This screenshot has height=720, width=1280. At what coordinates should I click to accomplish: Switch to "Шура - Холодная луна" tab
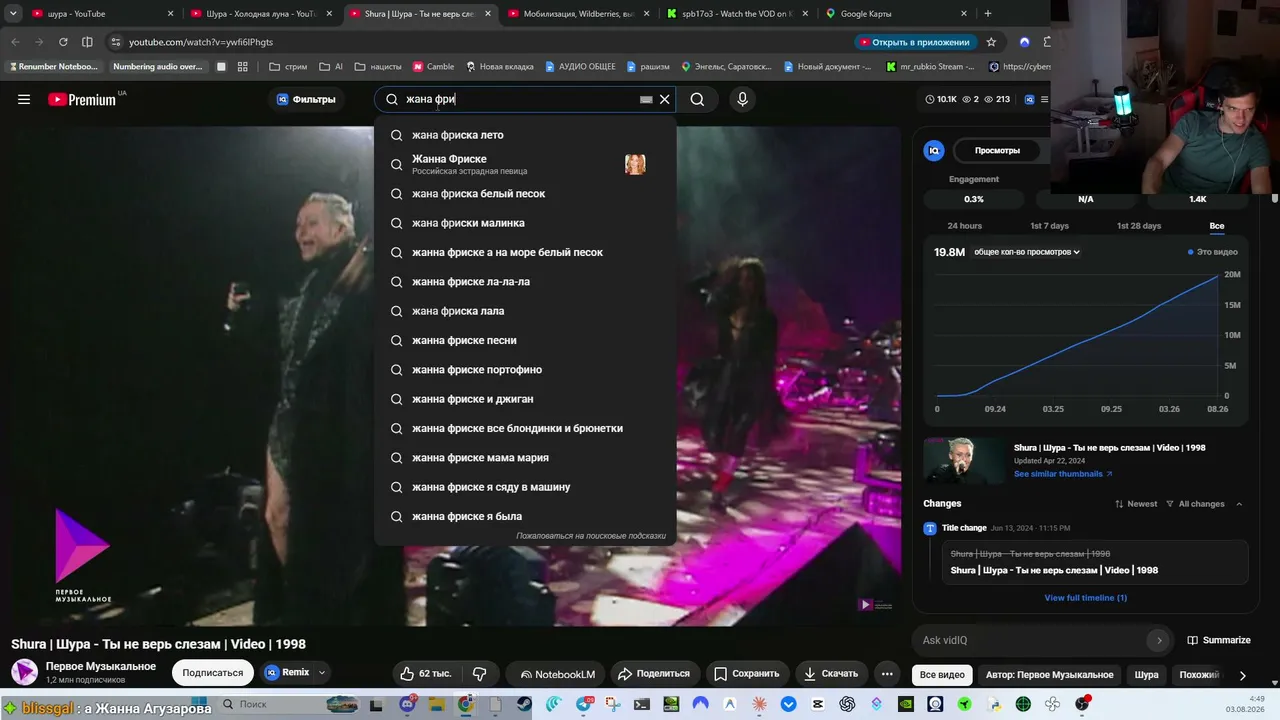(x=260, y=14)
